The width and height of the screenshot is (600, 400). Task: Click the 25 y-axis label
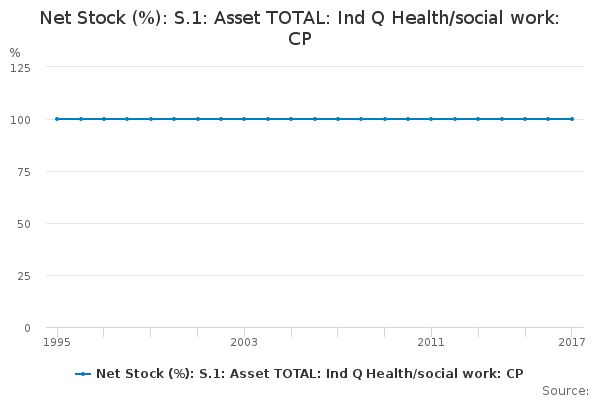coord(24,275)
